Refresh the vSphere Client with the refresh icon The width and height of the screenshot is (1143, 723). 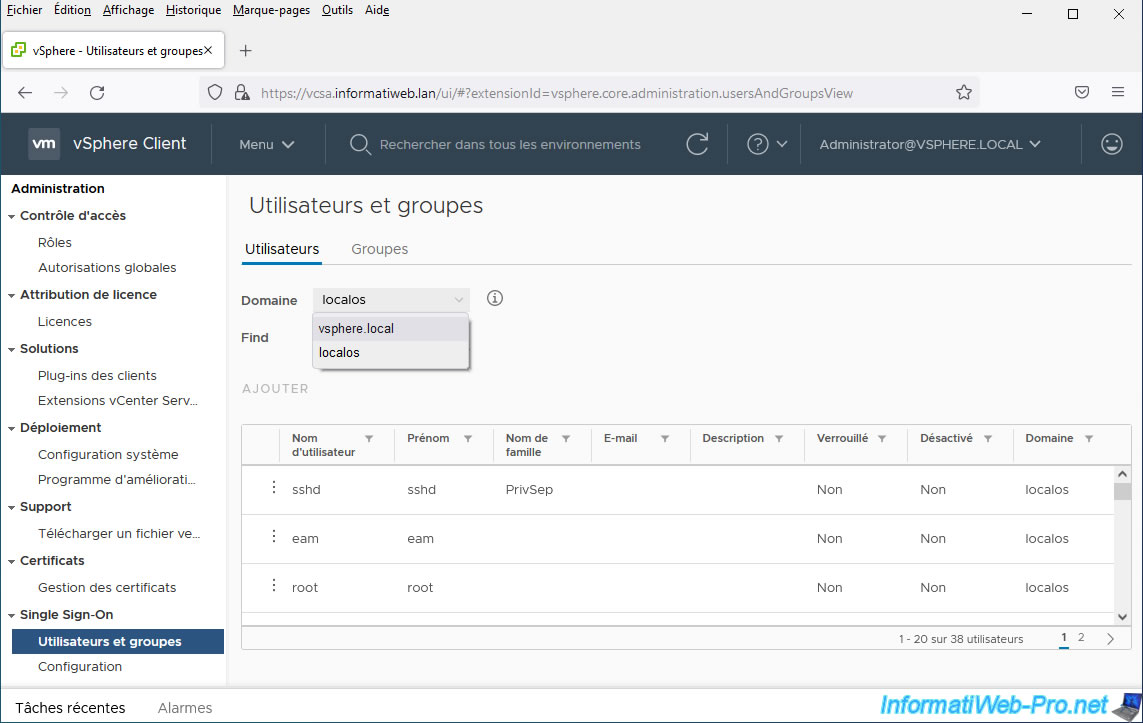tap(697, 144)
